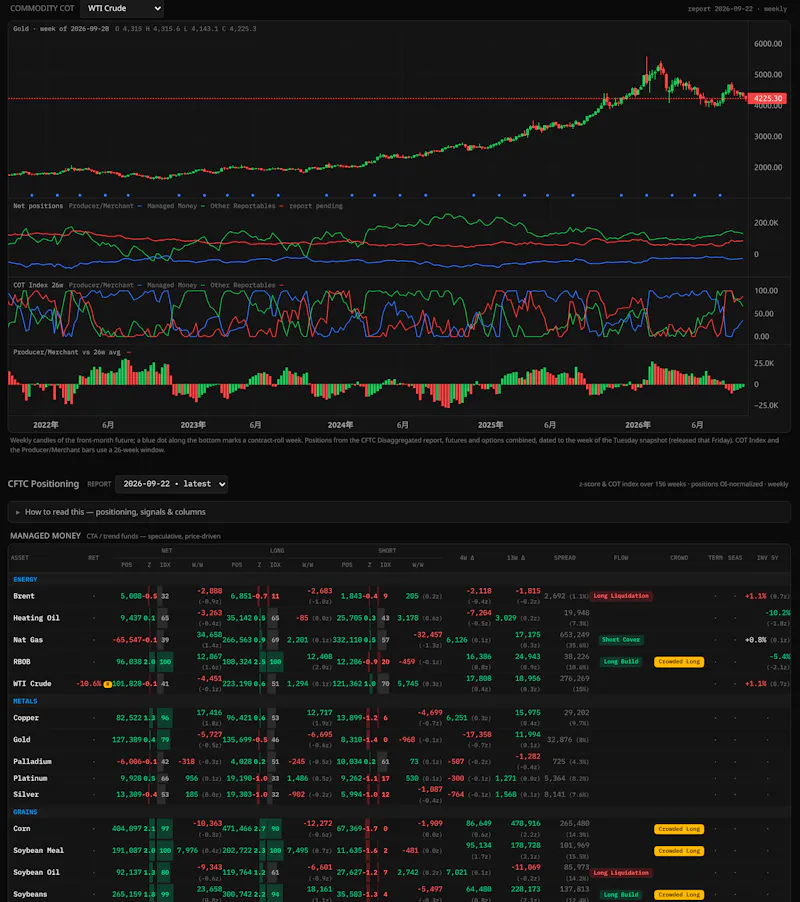Click Soybeans' Long Build badge

click(621, 895)
